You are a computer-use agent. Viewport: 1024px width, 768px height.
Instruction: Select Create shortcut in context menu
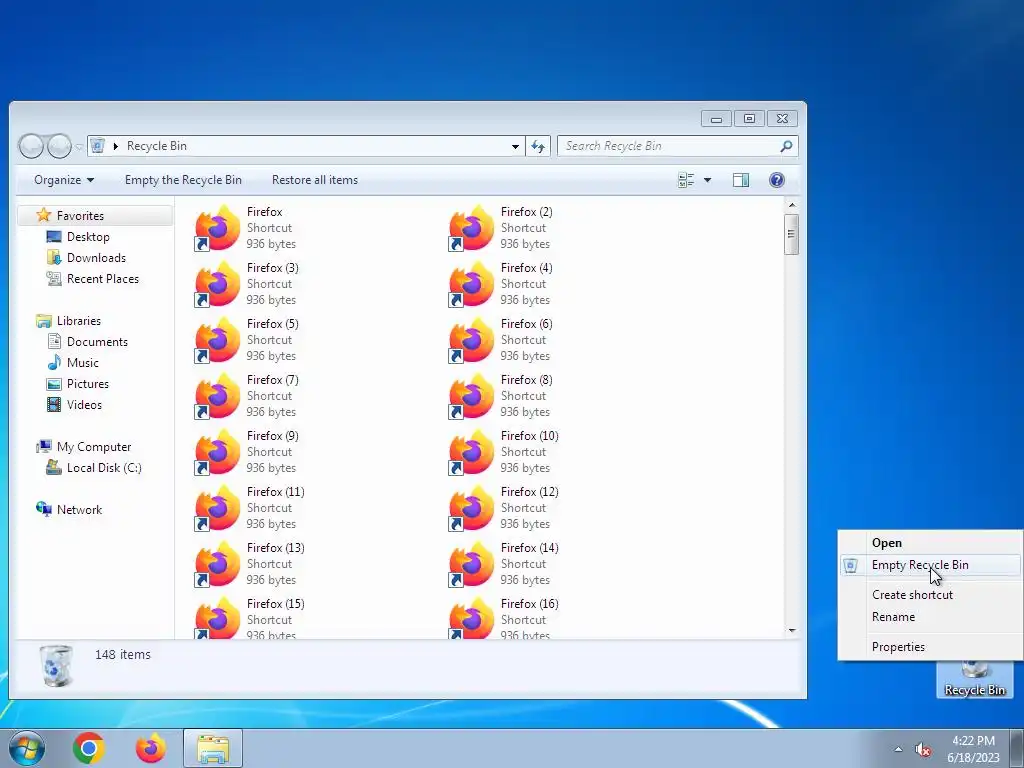pyautogui.click(x=912, y=595)
